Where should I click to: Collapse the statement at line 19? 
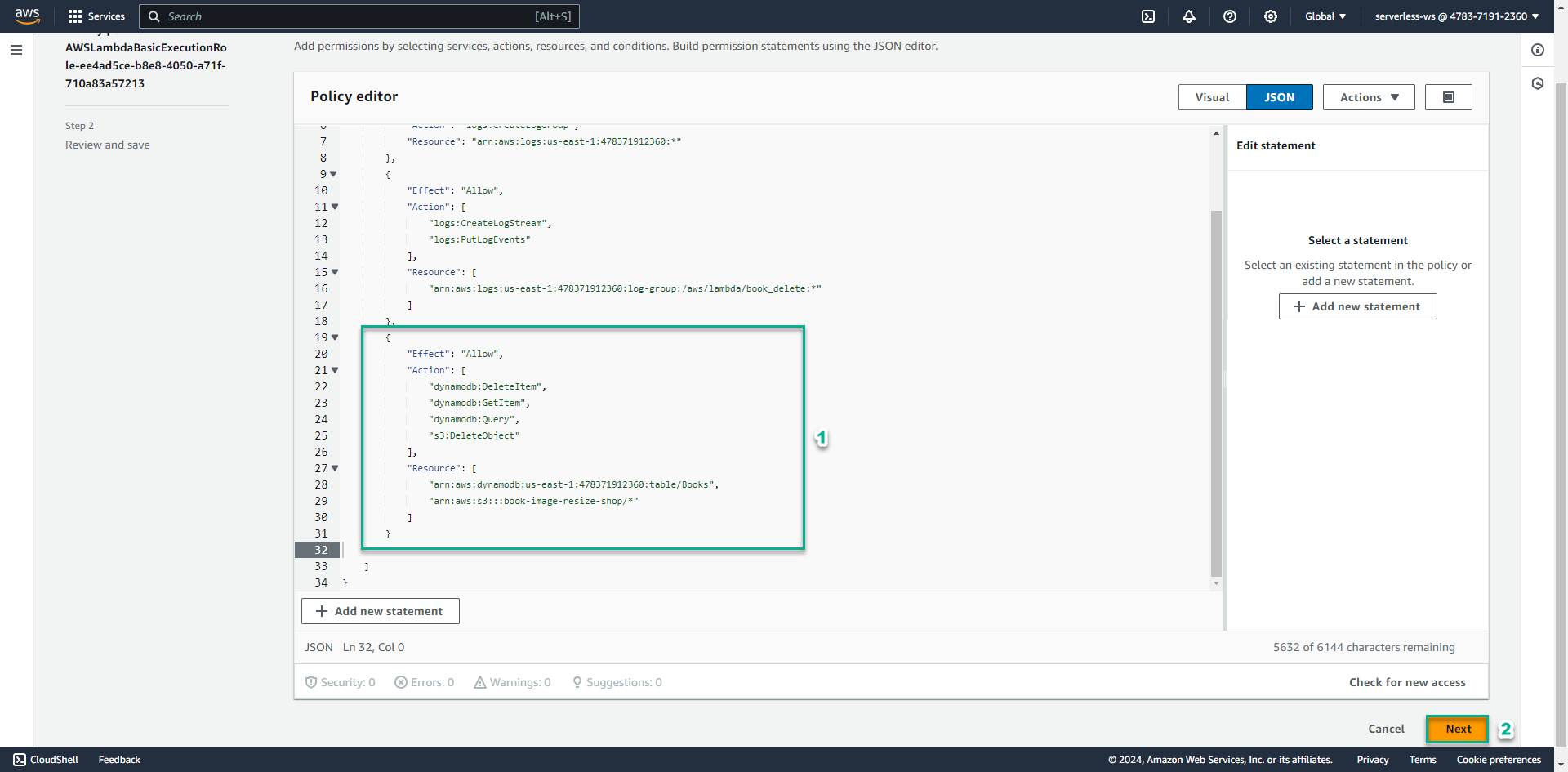pyautogui.click(x=335, y=337)
